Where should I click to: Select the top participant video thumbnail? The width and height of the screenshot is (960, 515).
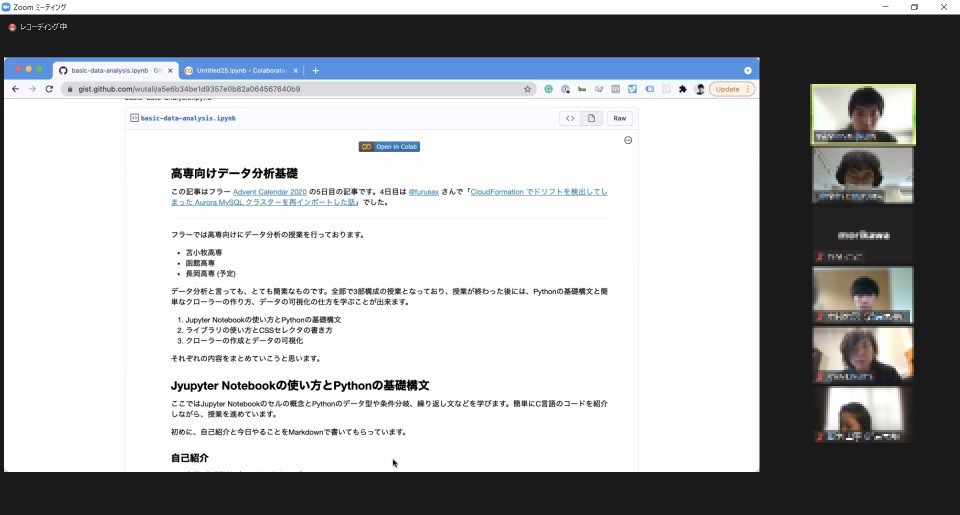[862, 114]
